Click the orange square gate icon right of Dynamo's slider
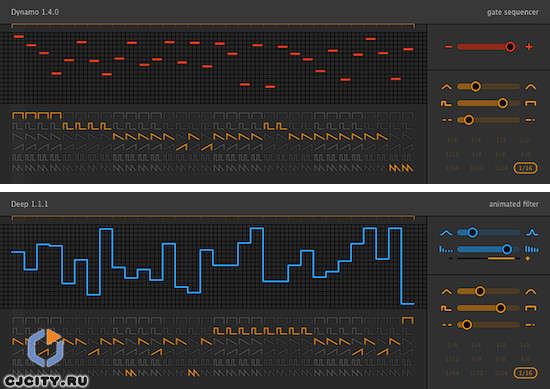550x389 pixels. click(530, 103)
